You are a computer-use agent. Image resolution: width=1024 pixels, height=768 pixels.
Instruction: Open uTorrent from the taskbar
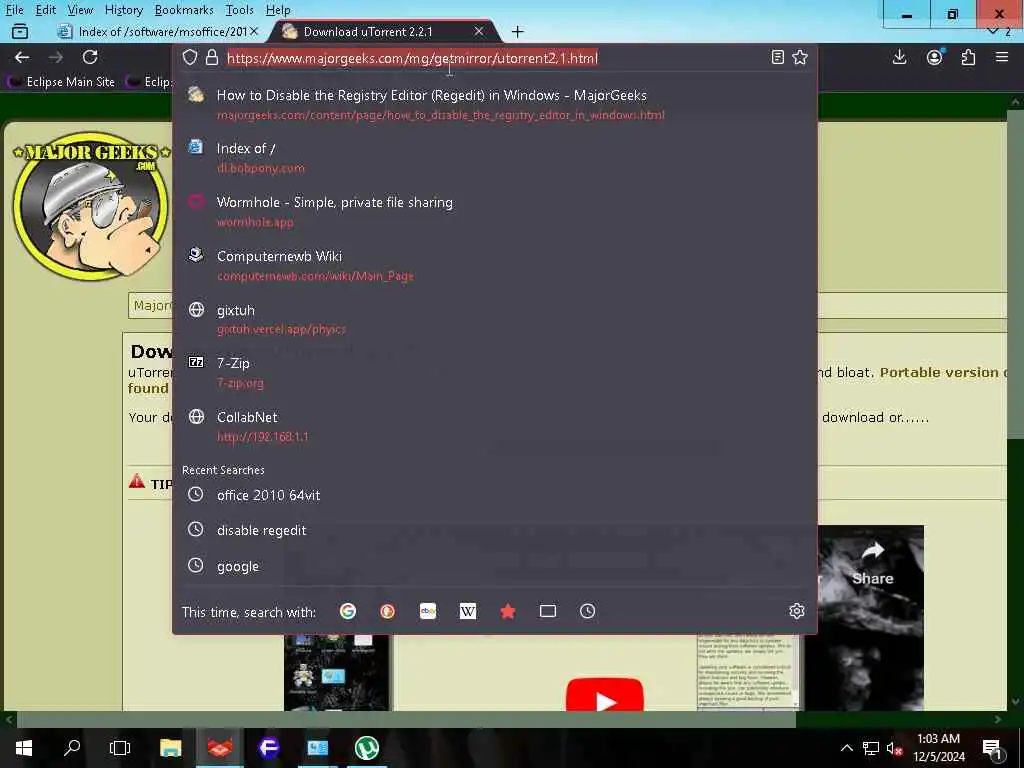(366, 748)
